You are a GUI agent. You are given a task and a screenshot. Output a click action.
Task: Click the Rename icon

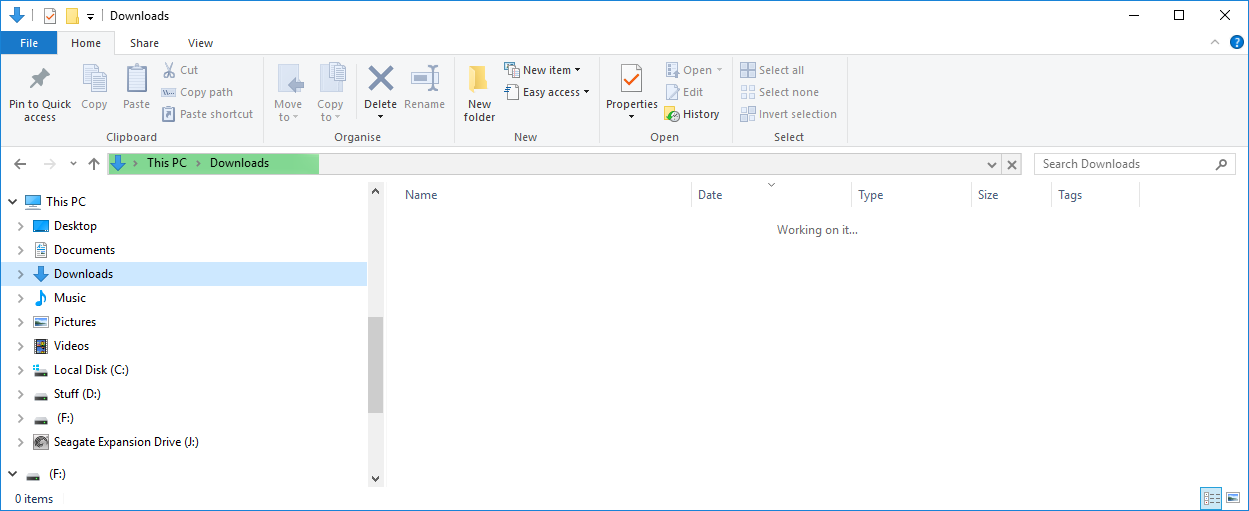425,79
